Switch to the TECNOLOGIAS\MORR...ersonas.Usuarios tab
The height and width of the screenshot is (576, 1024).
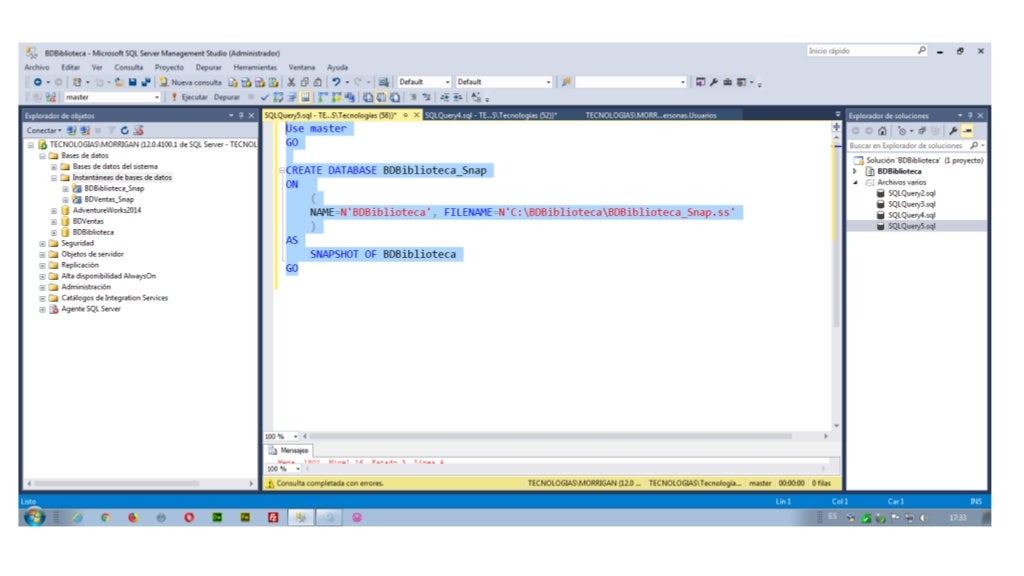click(x=651, y=116)
